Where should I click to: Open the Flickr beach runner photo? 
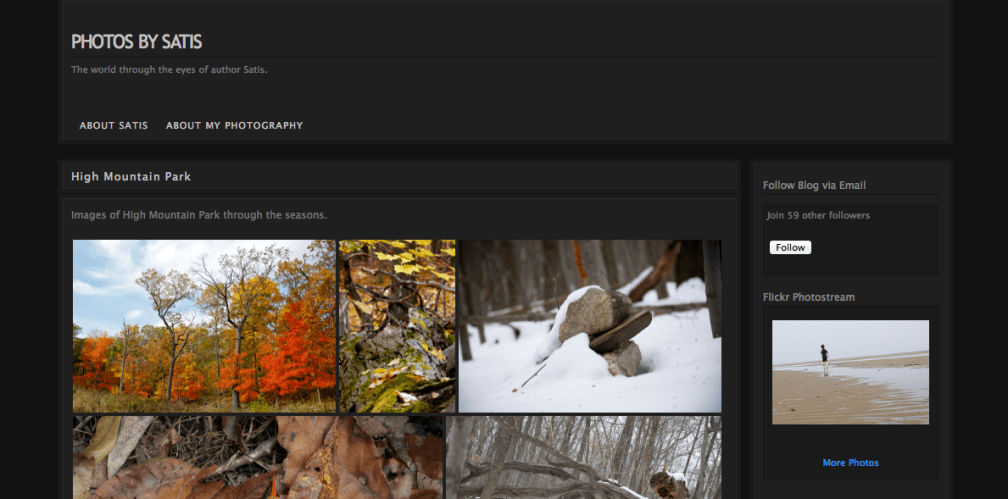coord(850,372)
